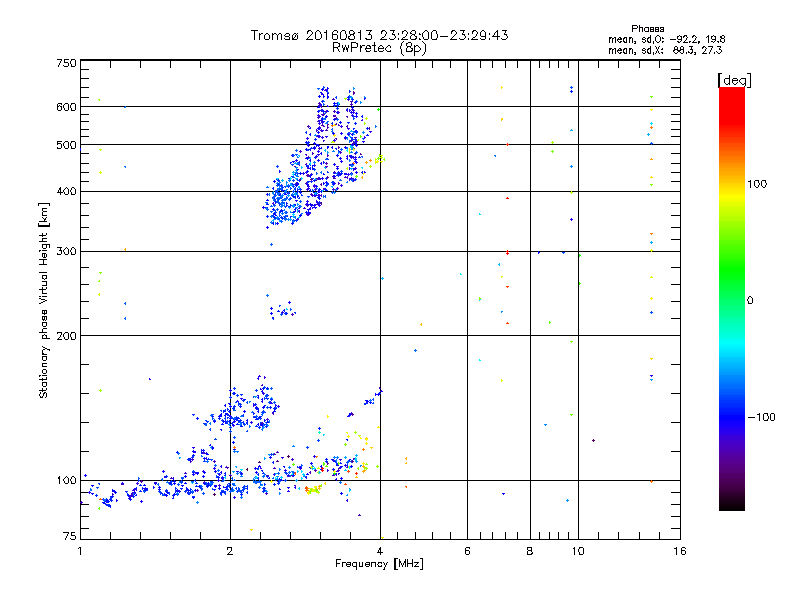Click the y-axis tick label '400'
Image resolution: width=800 pixels, height=600 pixels.
click(66, 192)
